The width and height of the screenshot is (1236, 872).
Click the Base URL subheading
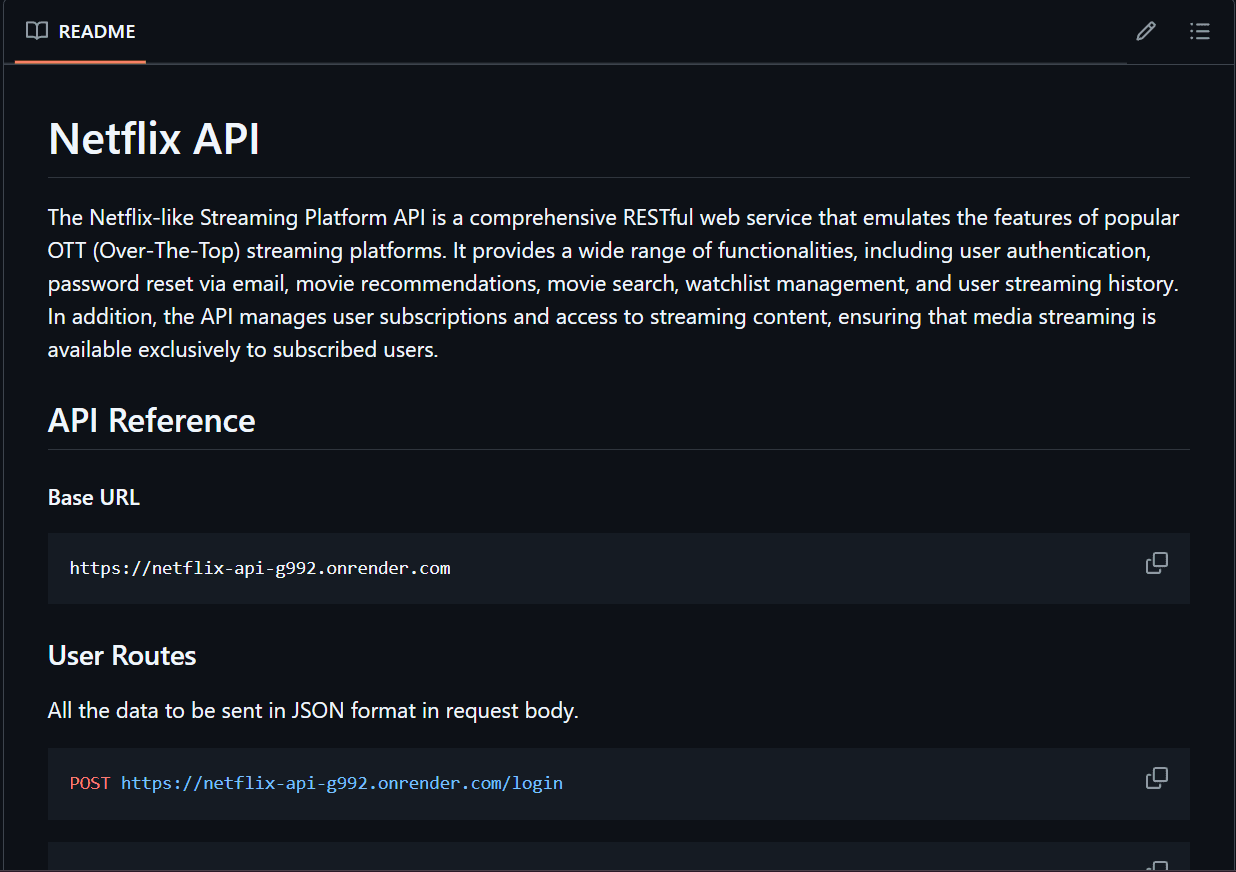[x=94, y=497]
